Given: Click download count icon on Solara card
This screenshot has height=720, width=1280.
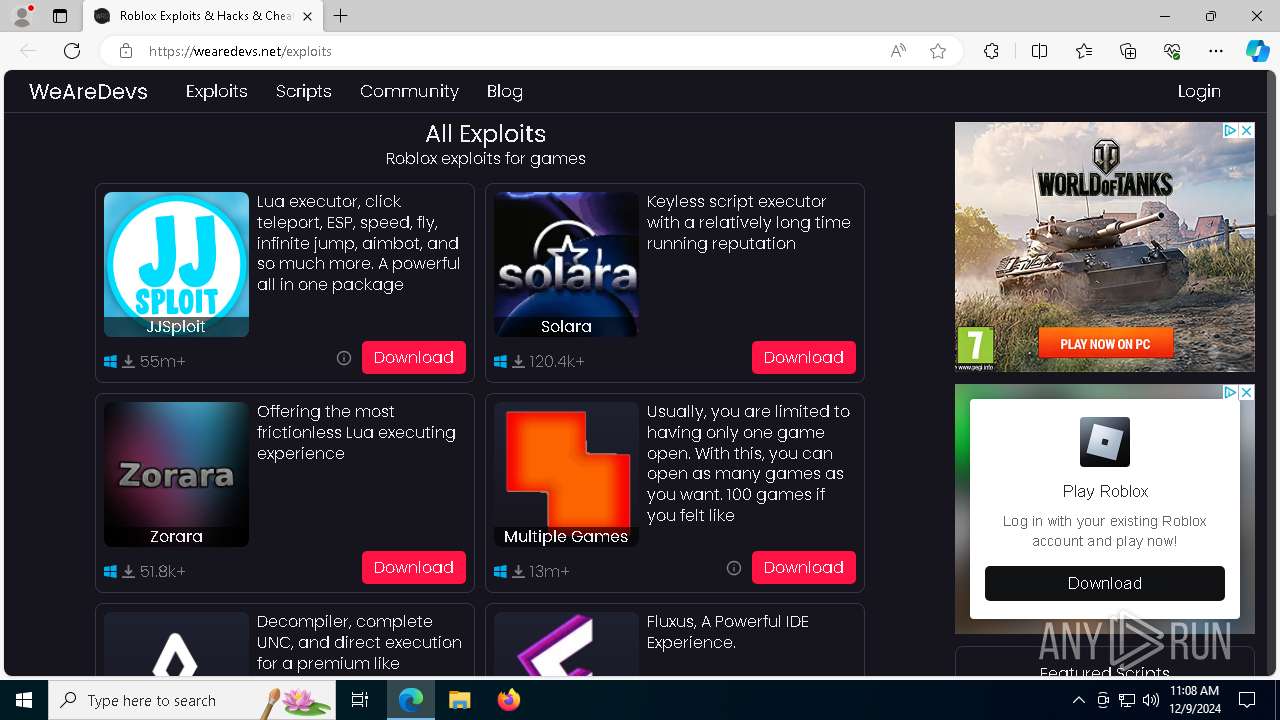Looking at the screenshot, I should pyautogui.click(x=518, y=362).
